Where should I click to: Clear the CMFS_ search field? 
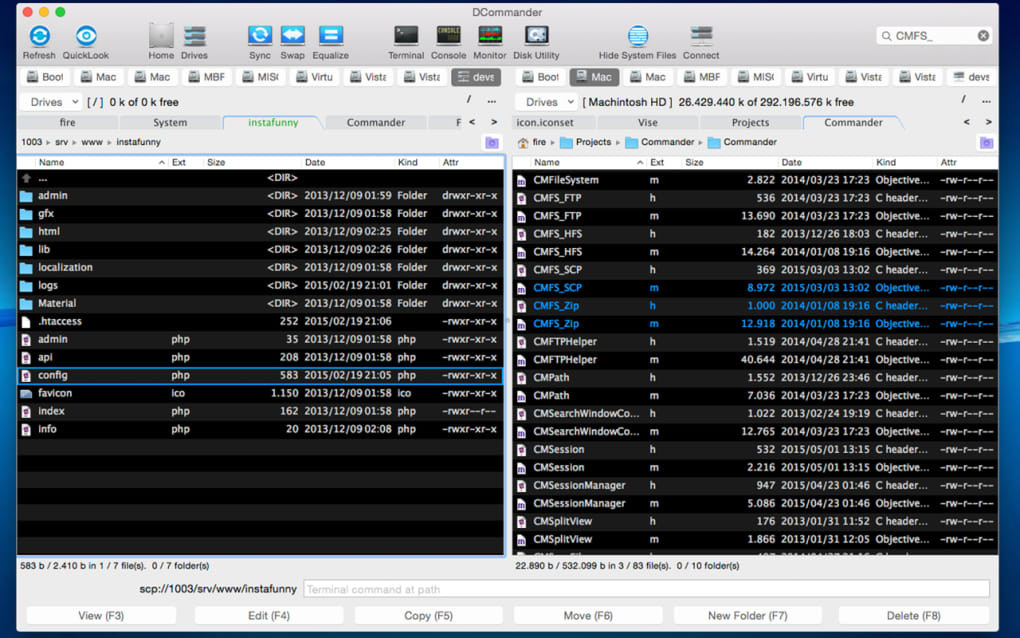[x=983, y=36]
